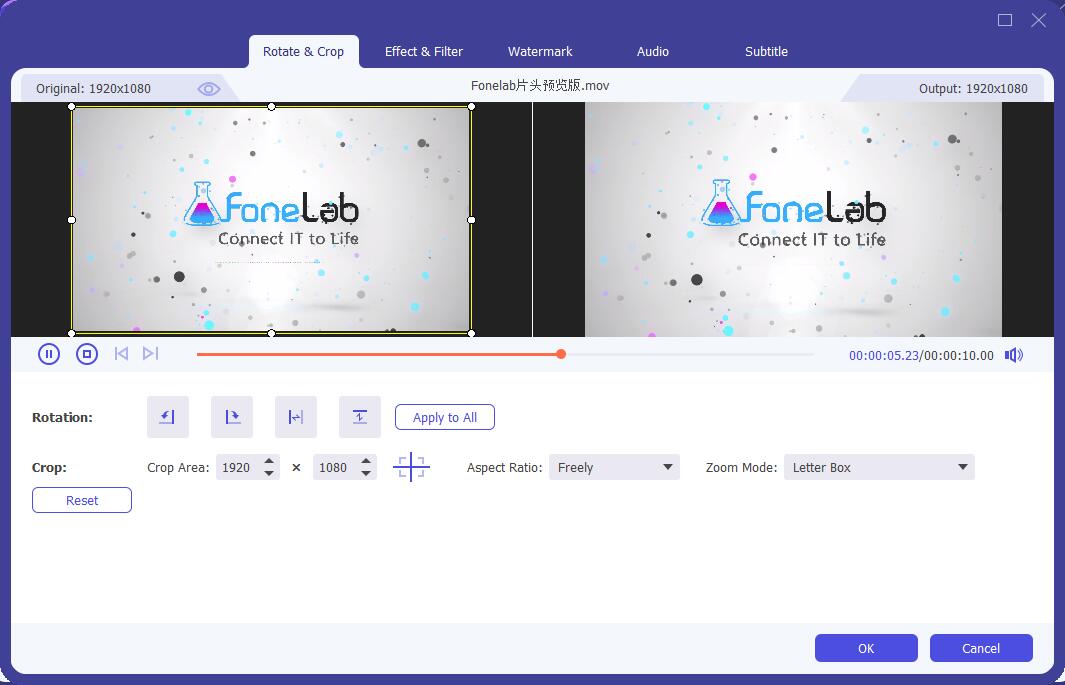Cancel the edit dialog
1065x685 pixels.
[981, 648]
